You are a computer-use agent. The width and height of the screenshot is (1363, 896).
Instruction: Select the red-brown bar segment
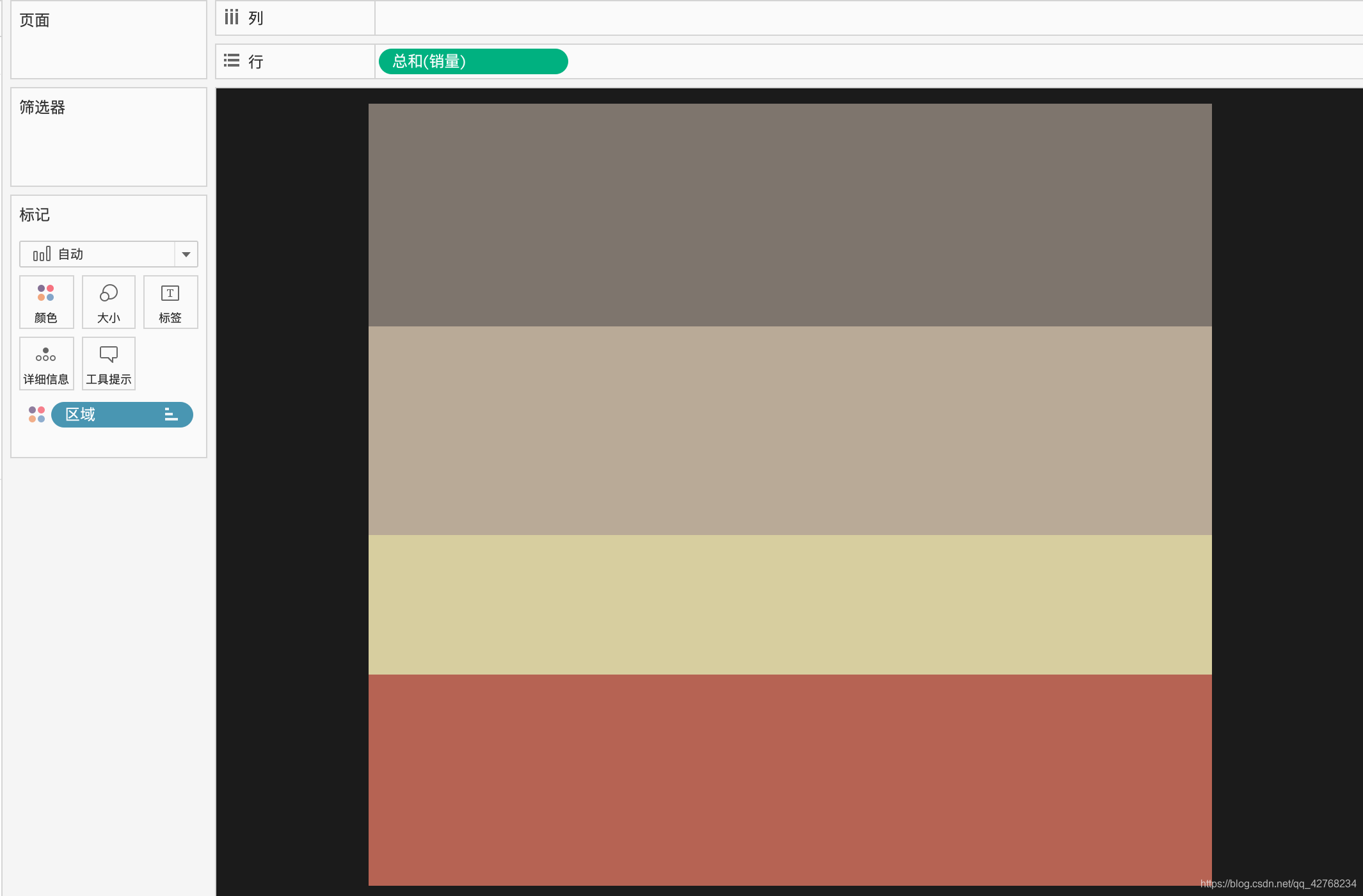coord(790,780)
